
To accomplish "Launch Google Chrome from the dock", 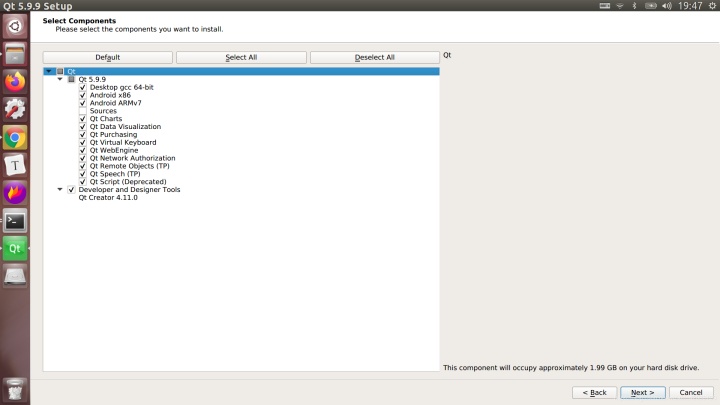I will pos(15,137).
